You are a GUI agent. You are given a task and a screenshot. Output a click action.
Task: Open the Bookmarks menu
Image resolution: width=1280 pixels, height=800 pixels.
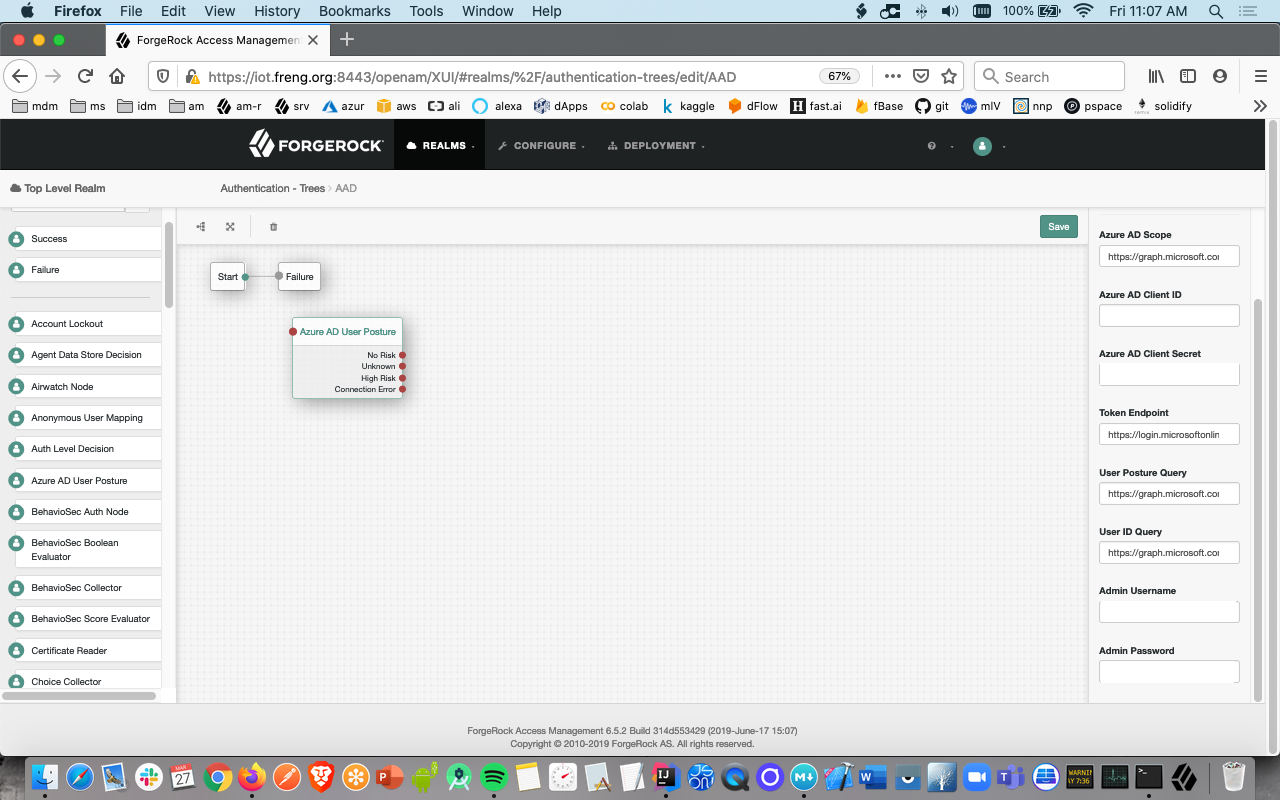355,11
